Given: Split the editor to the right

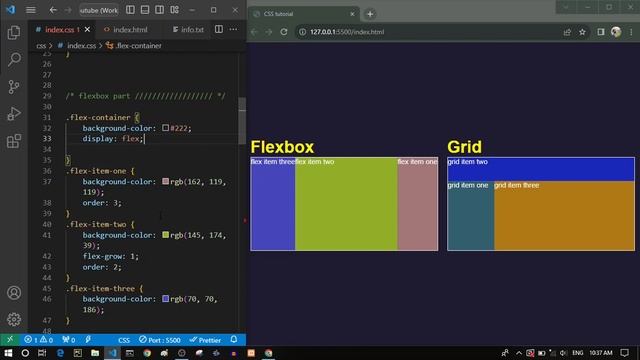Looking at the screenshot, I should pos(219,29).
